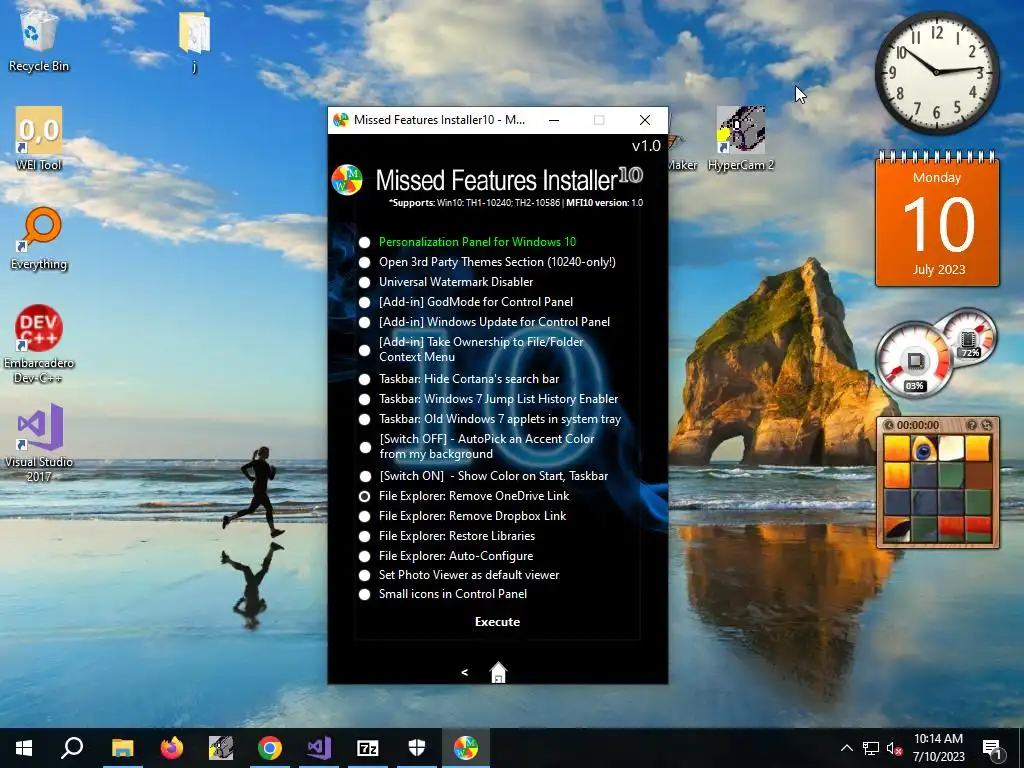
Task: Open taskbar Search magnifier
Action: 72,748
